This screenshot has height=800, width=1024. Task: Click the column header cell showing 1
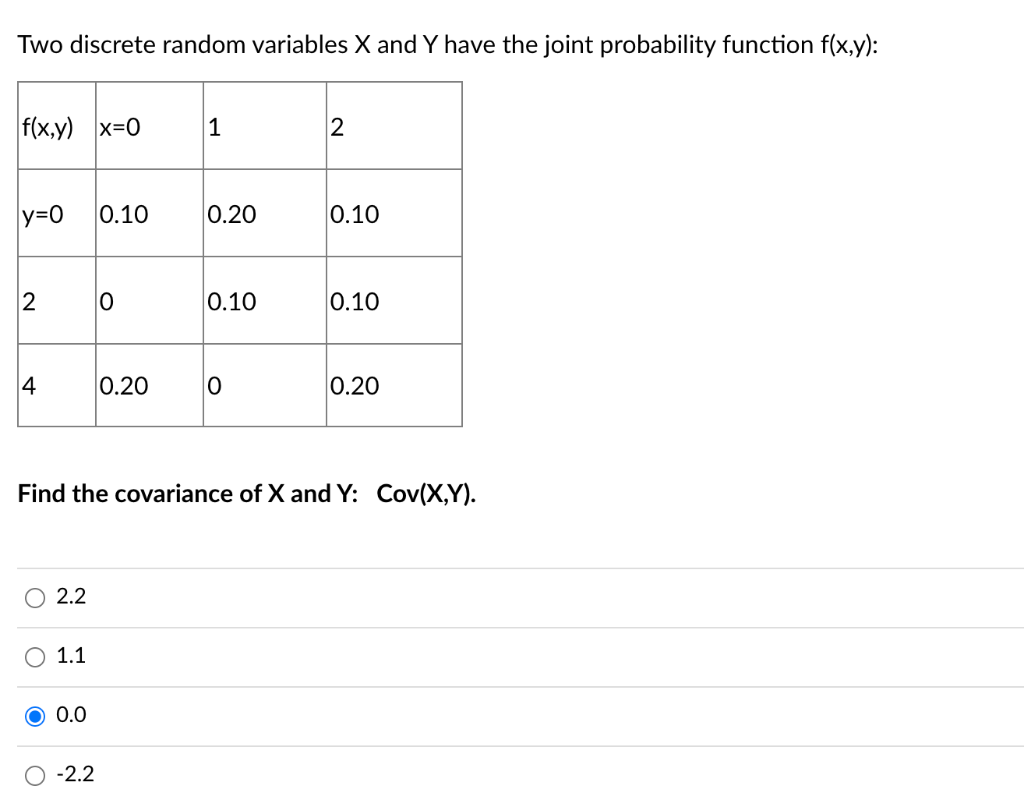tap(263, 124)
